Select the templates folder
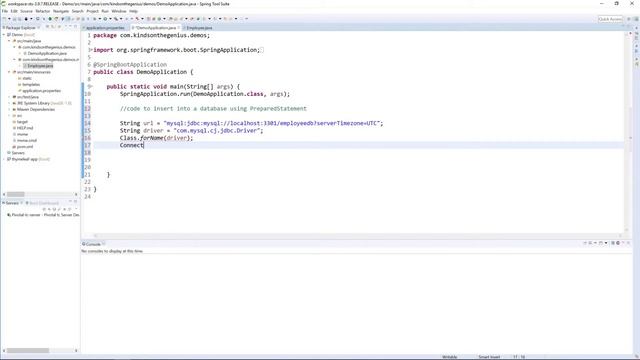 coord(31,84)
